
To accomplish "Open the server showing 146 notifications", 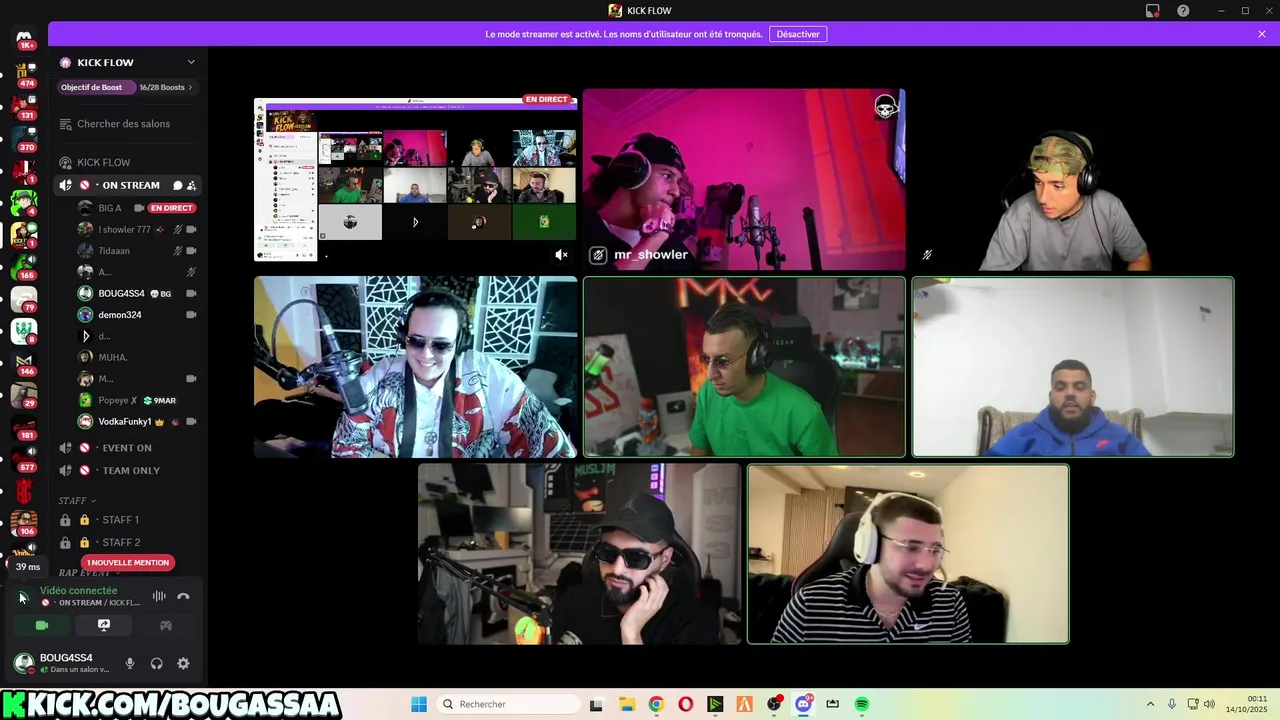I will [24, 362].
